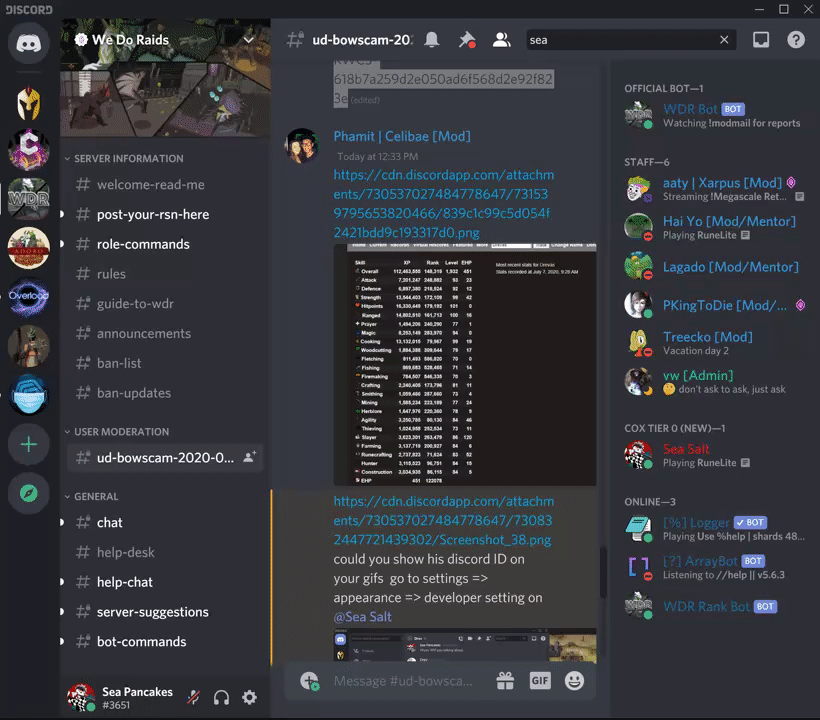Open notification settings bell icon

point(431,40)
